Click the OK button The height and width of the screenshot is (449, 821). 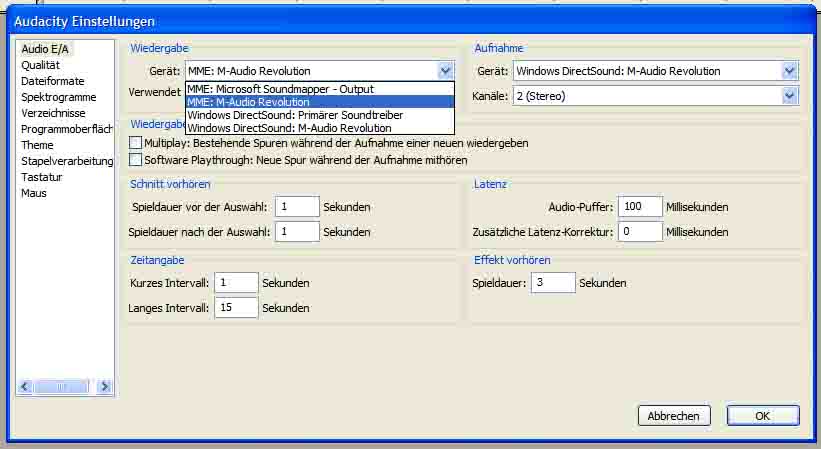(762, 415)
